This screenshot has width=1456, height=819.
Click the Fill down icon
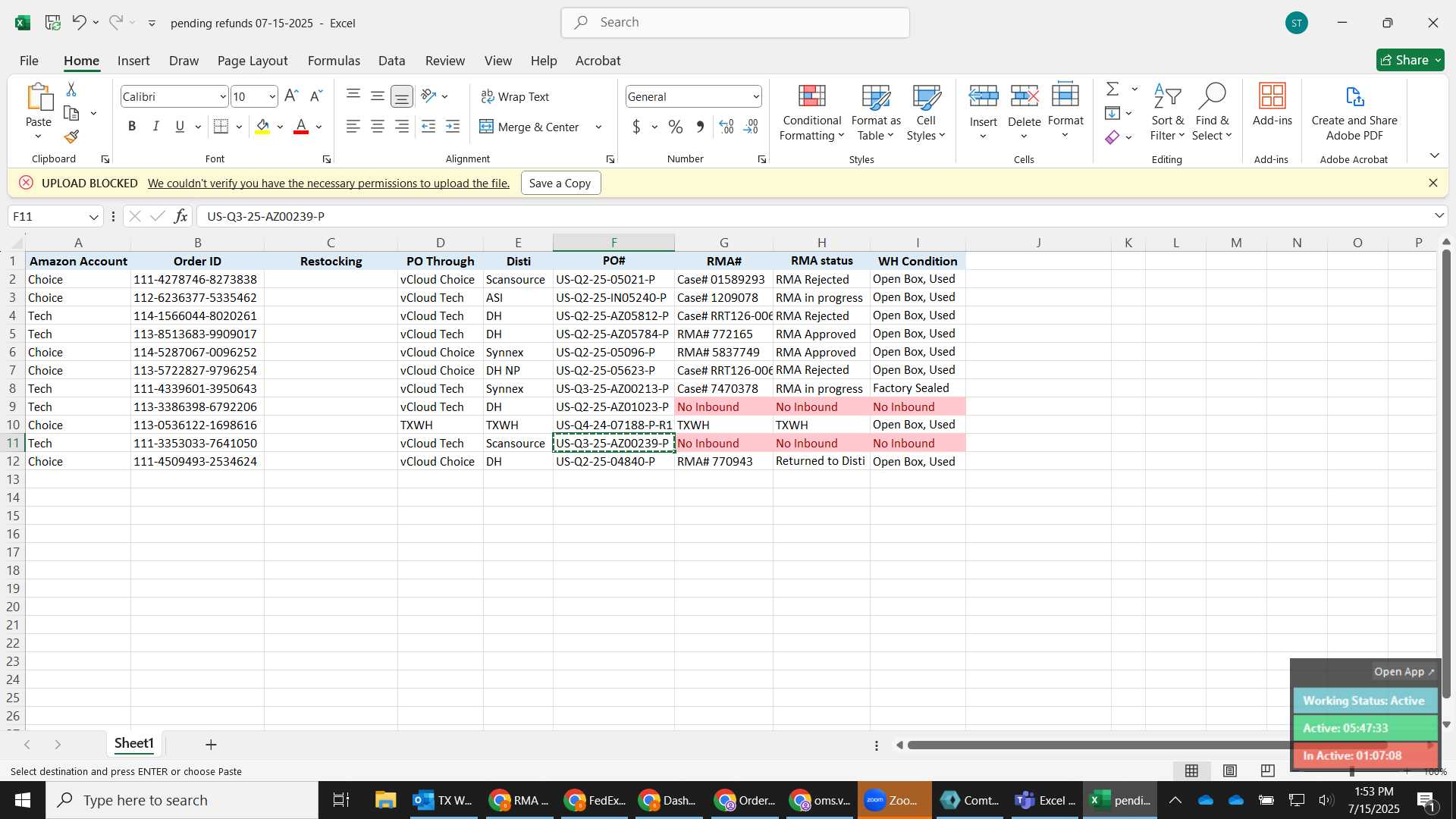[x=1112, y=113]
